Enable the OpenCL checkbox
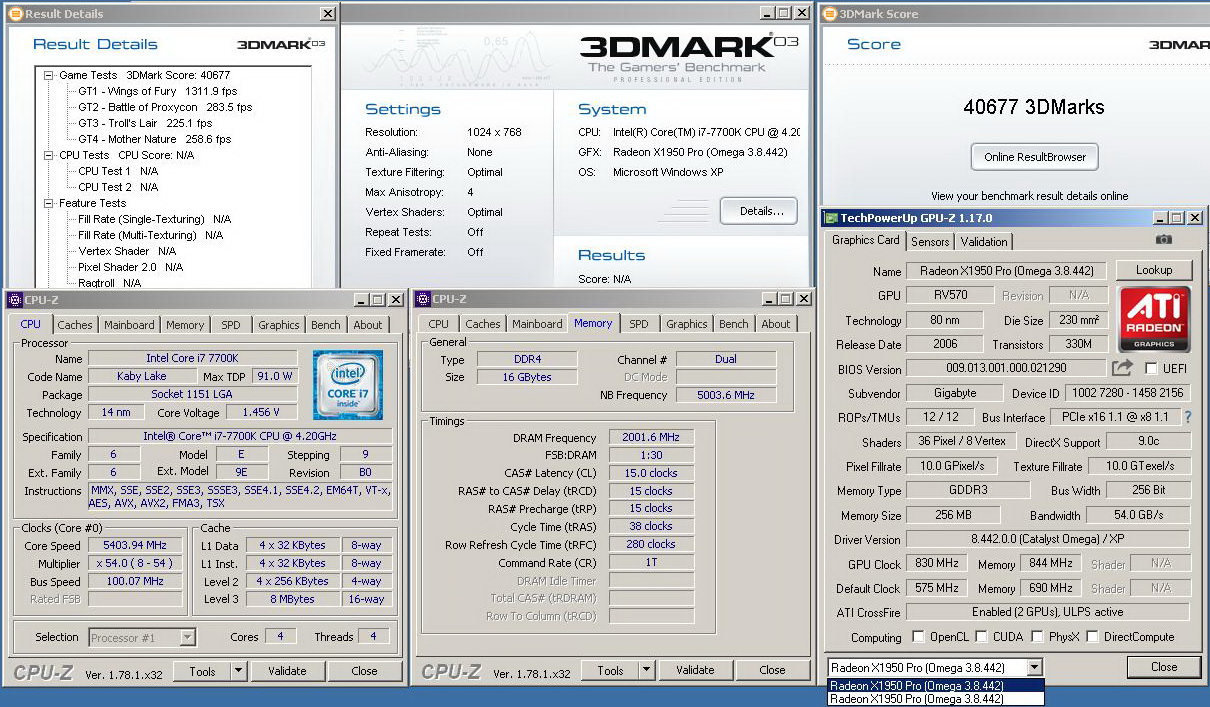This screenshot has width=1210, height=707. point(918,637)
